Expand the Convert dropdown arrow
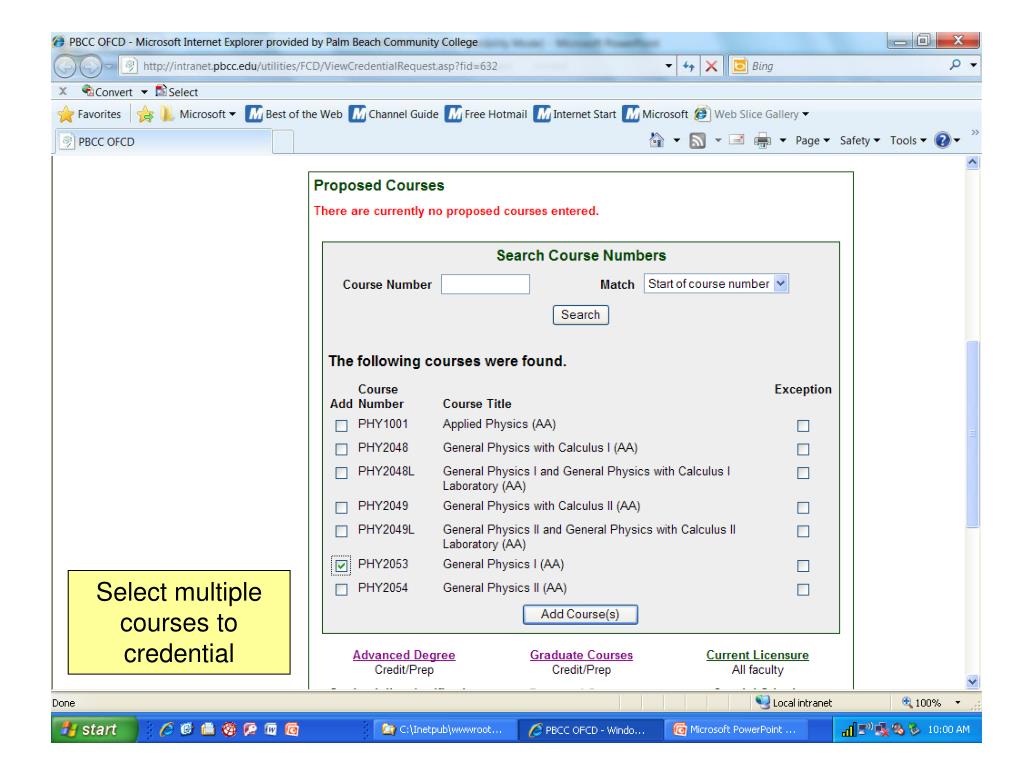 pos(144,92)
